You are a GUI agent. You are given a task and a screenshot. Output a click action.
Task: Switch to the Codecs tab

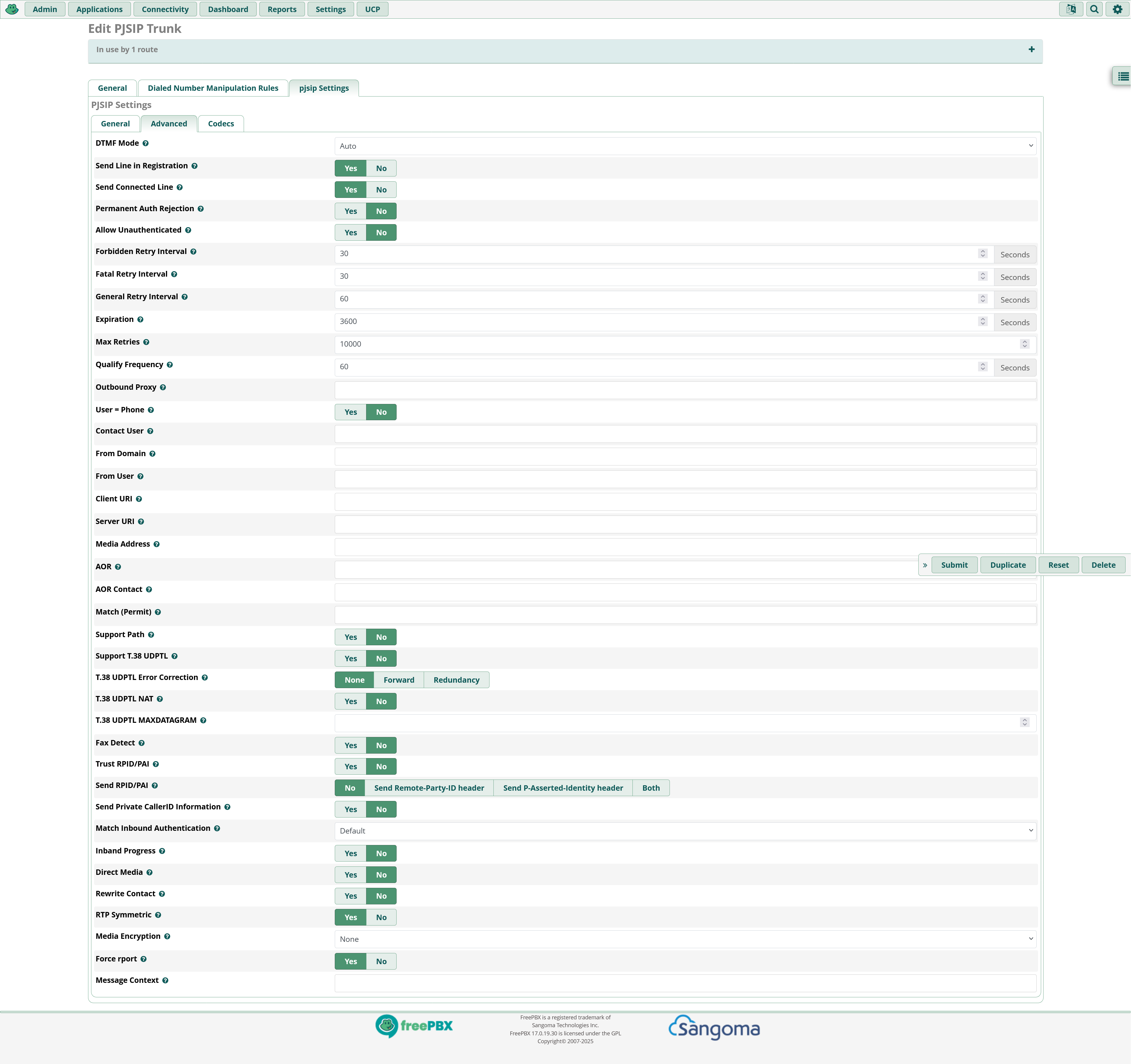coord(221,124)
